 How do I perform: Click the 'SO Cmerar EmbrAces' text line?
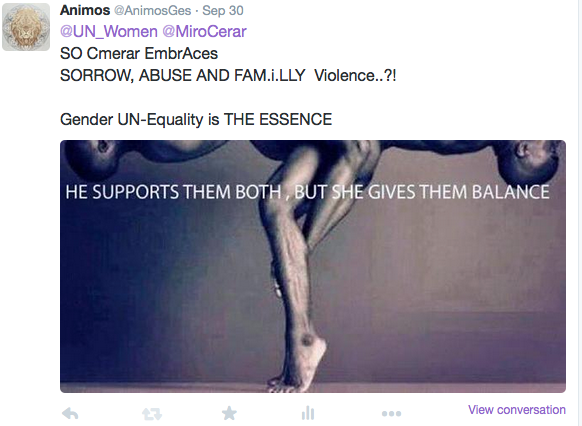pos(139,53)
